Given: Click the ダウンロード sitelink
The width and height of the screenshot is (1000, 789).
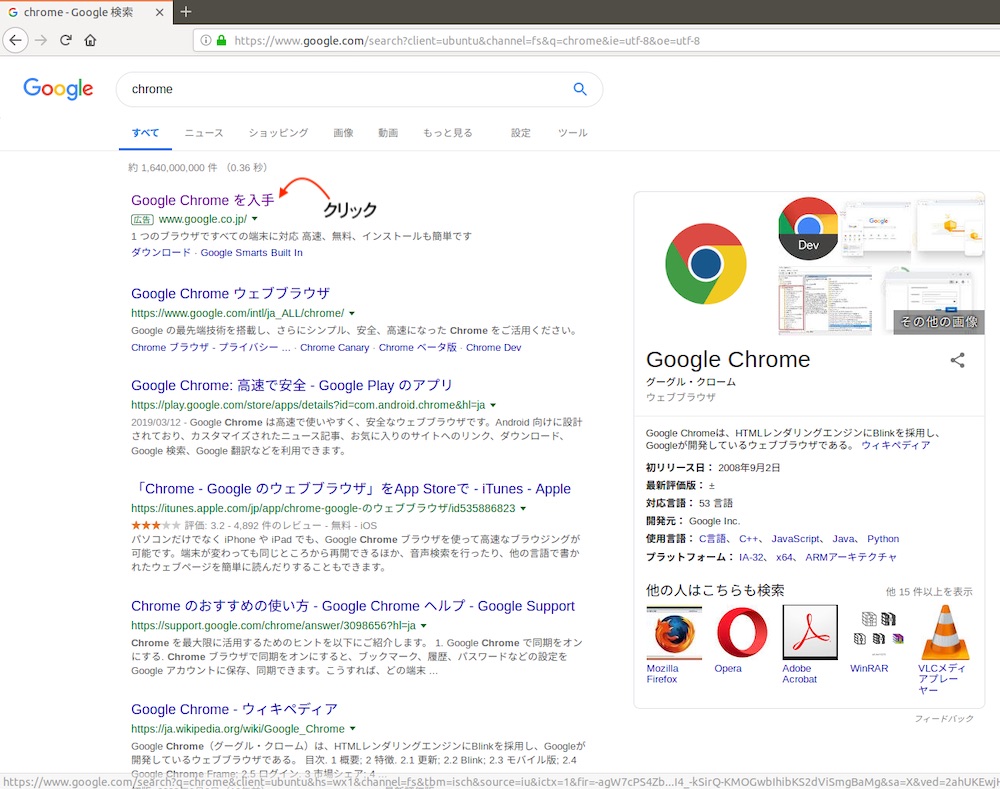Looking at the screenshot, I should (161, 253).
